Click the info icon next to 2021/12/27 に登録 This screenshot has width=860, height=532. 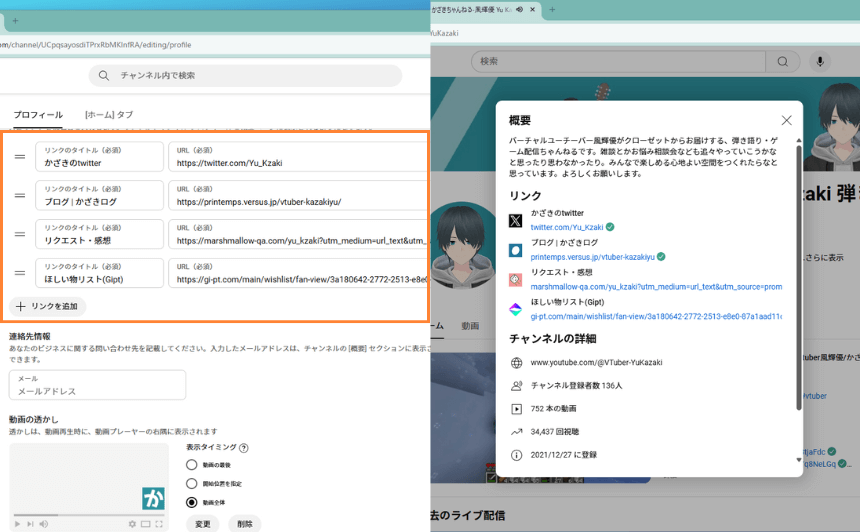point(516,455)
